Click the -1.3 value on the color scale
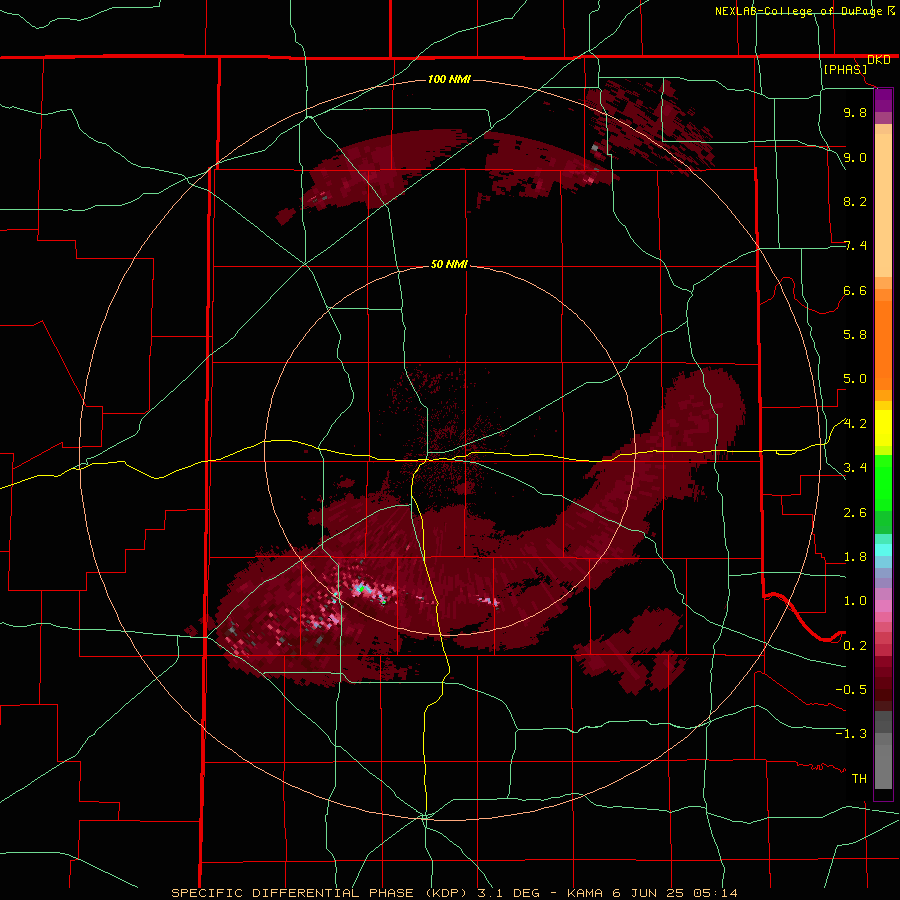Image resolution: width=900 pixels, height=900 pixels. [x=851, y=734]
